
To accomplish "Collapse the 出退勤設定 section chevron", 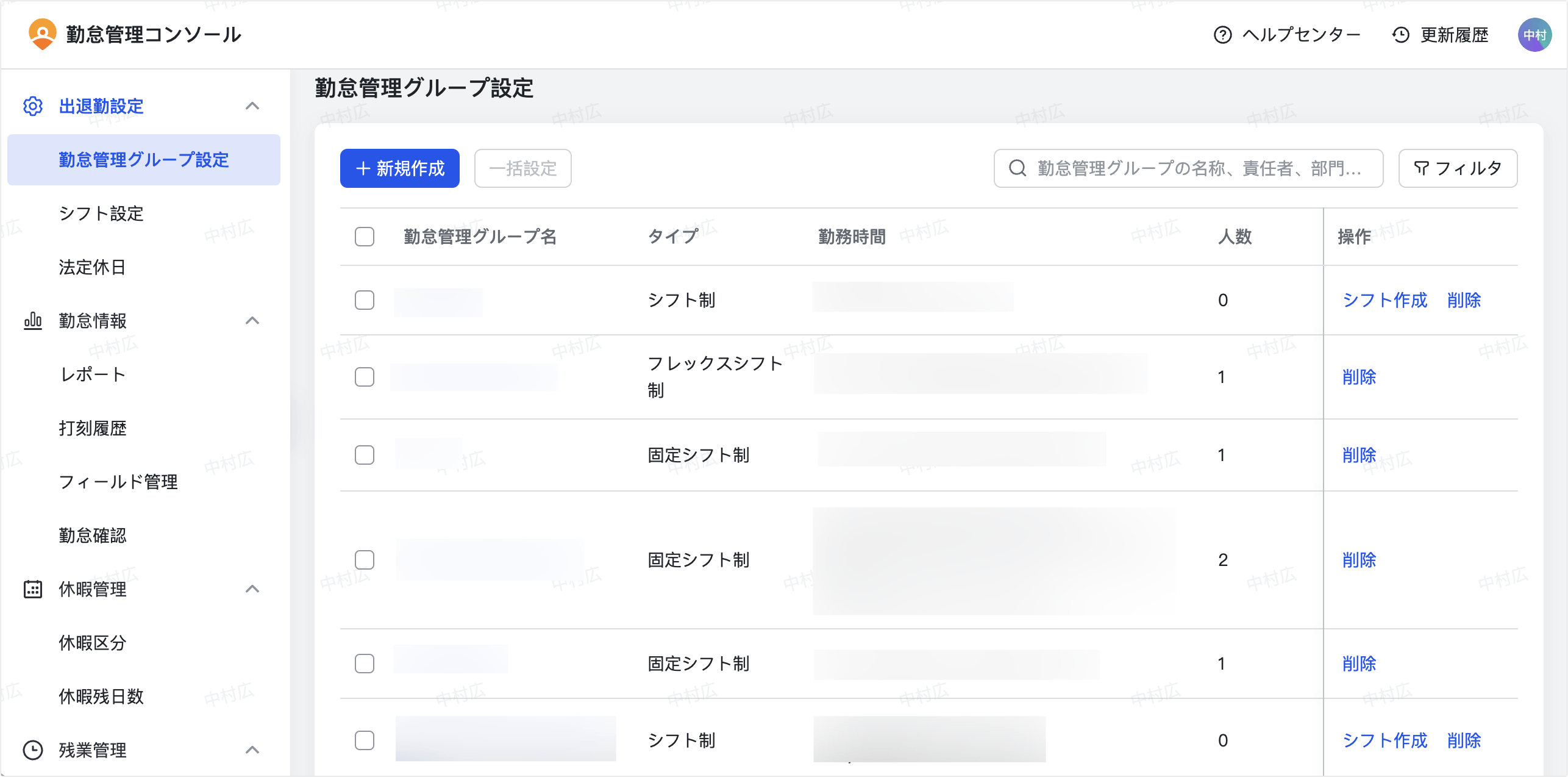I will [252, 106].
